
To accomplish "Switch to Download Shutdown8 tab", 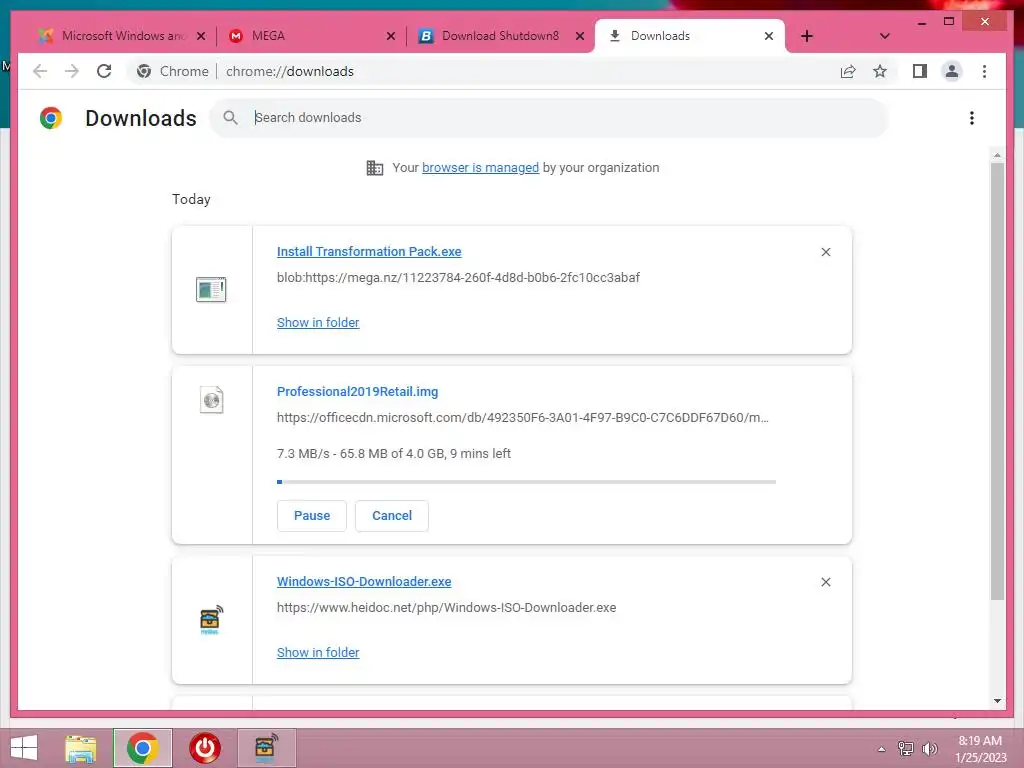I will [x=498, y=36].
